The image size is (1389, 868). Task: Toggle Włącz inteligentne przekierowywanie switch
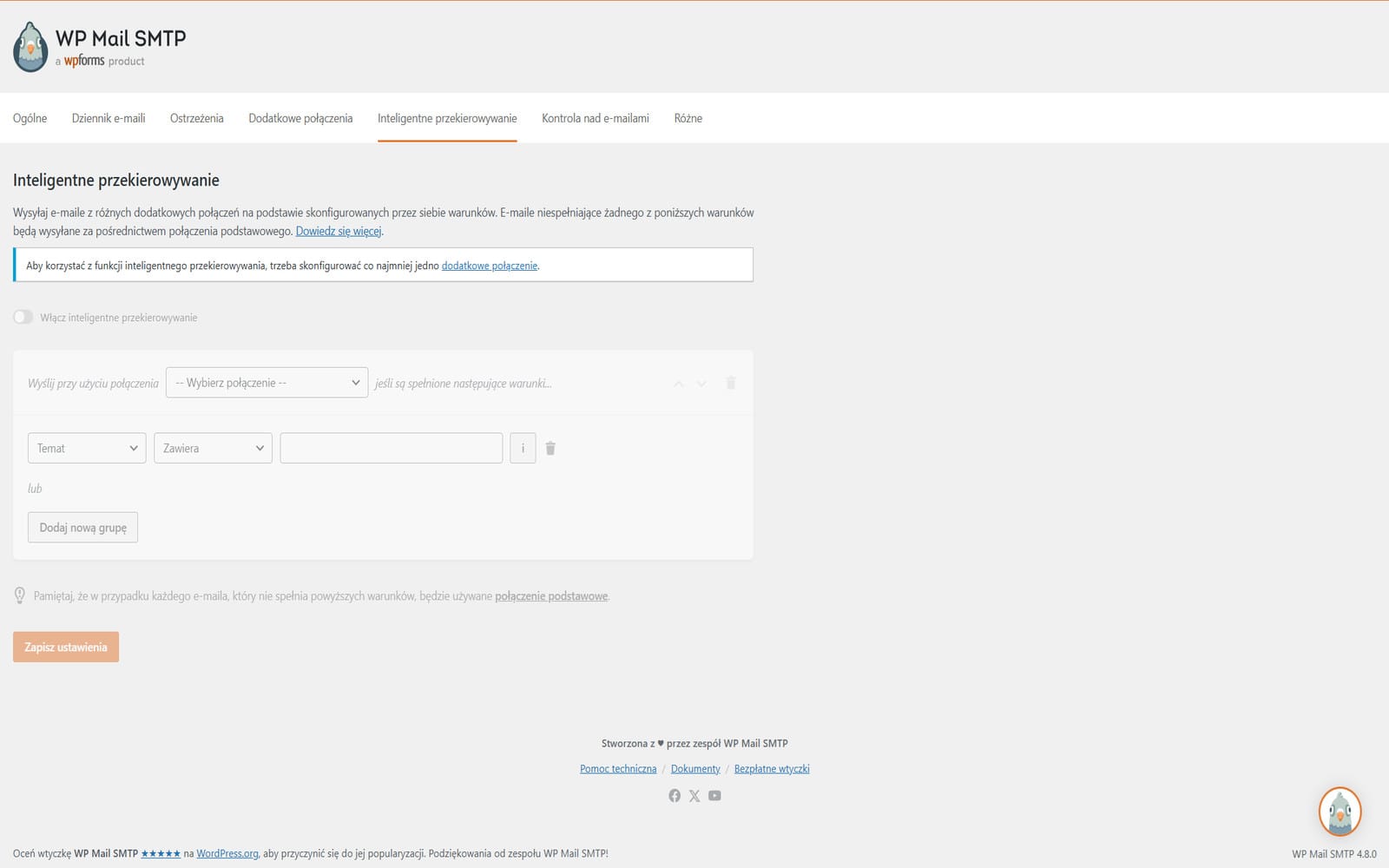[x=23, y=317]
